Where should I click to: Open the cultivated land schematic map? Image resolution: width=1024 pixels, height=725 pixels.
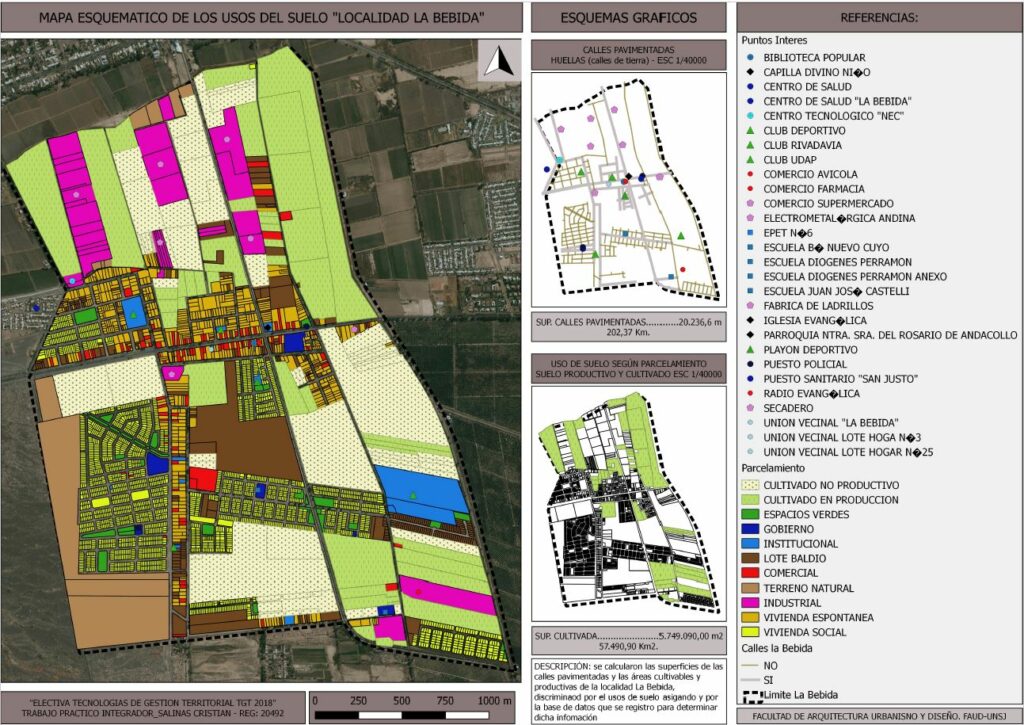pos(628,503)
